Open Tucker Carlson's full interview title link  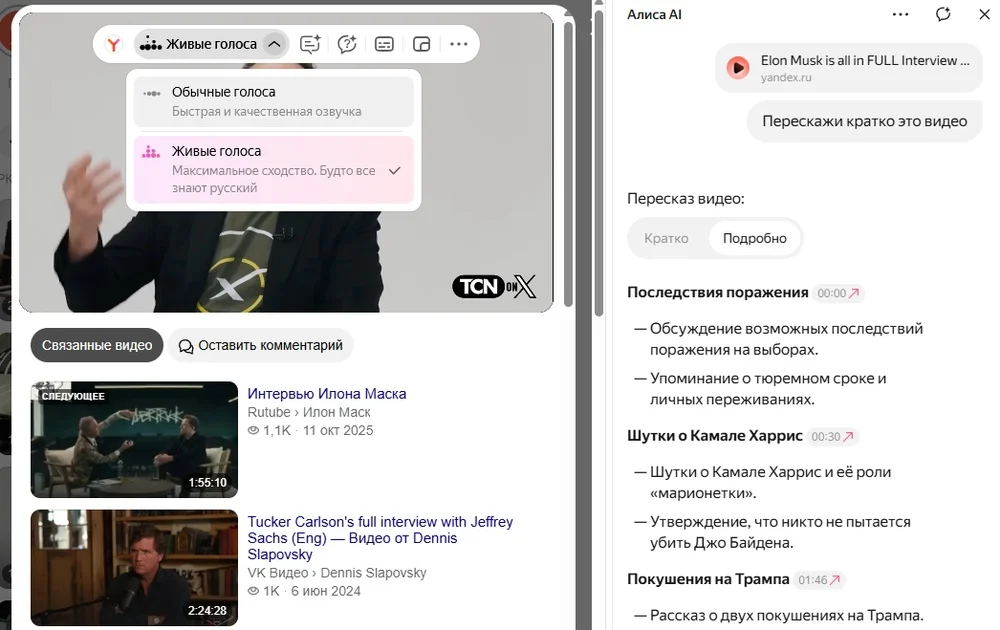pyautogui.click(x=380, y=538)
